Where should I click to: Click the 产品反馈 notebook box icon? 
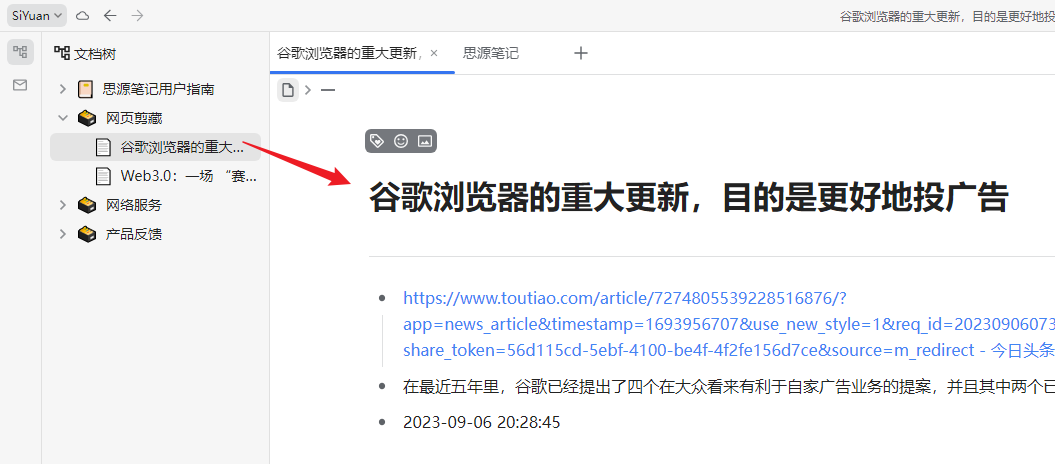pyautogui.click(x=87, y=234)
